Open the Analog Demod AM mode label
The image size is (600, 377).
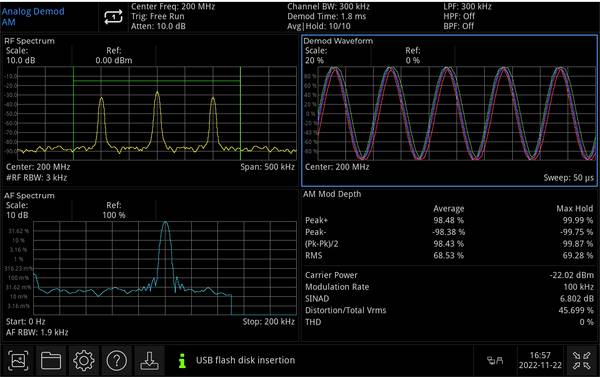click(33, 16)
